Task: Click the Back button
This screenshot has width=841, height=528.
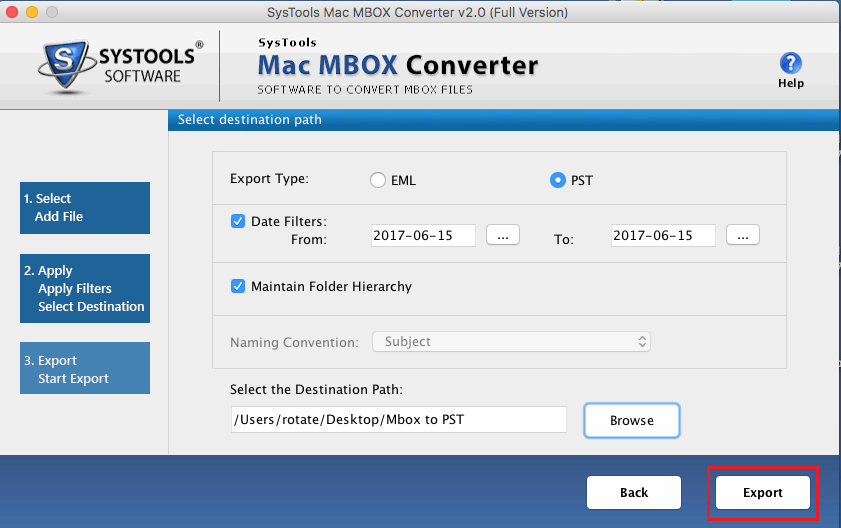Action: (x=634, y=493)
